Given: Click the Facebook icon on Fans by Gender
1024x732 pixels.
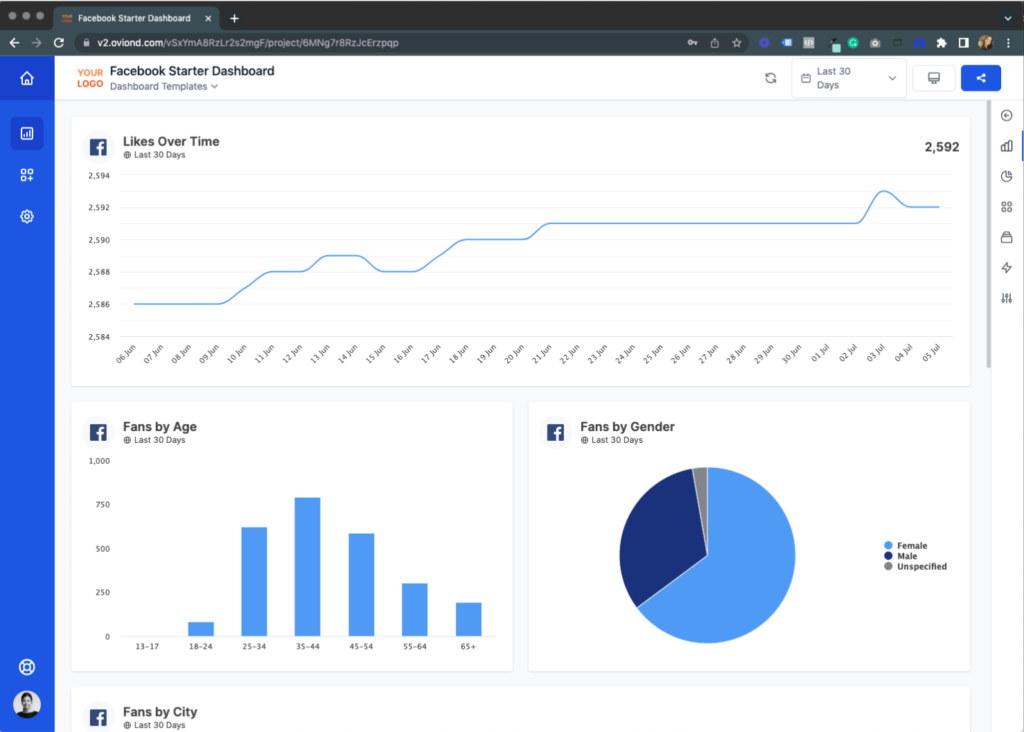Looking at the screenshot, I should [556, 432].
